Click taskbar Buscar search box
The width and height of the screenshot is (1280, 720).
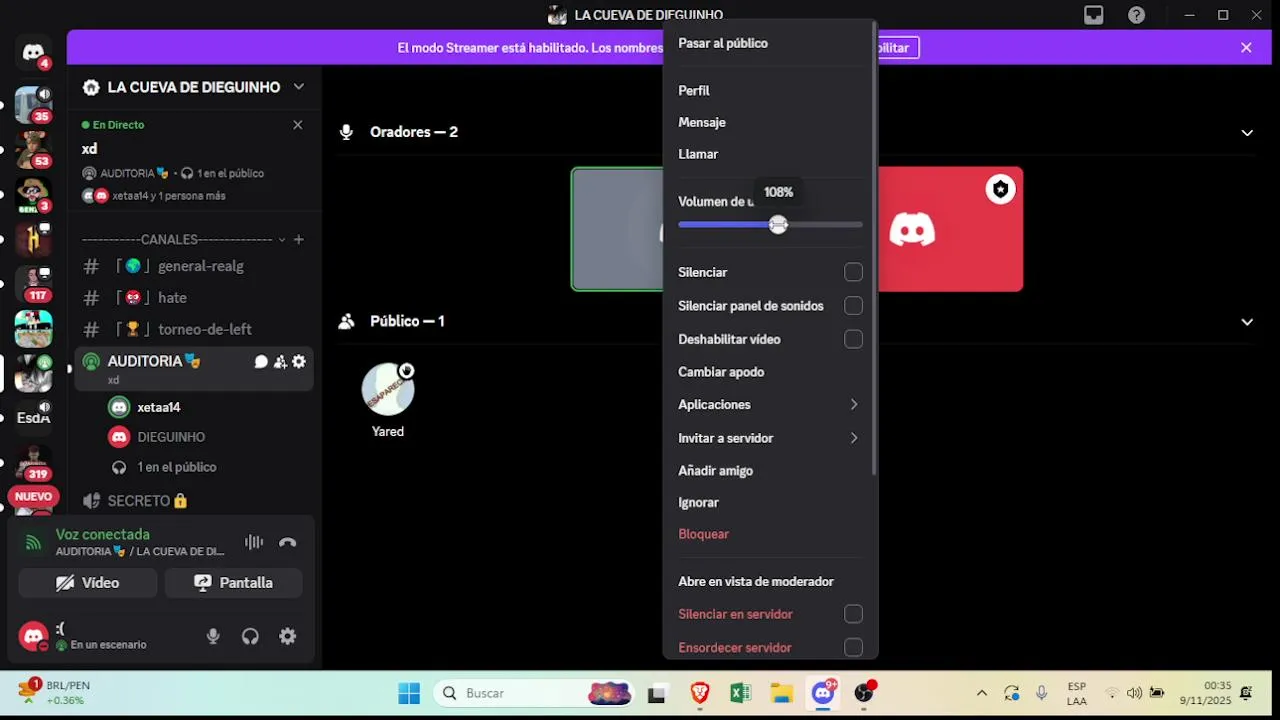[x=536, y=693]
